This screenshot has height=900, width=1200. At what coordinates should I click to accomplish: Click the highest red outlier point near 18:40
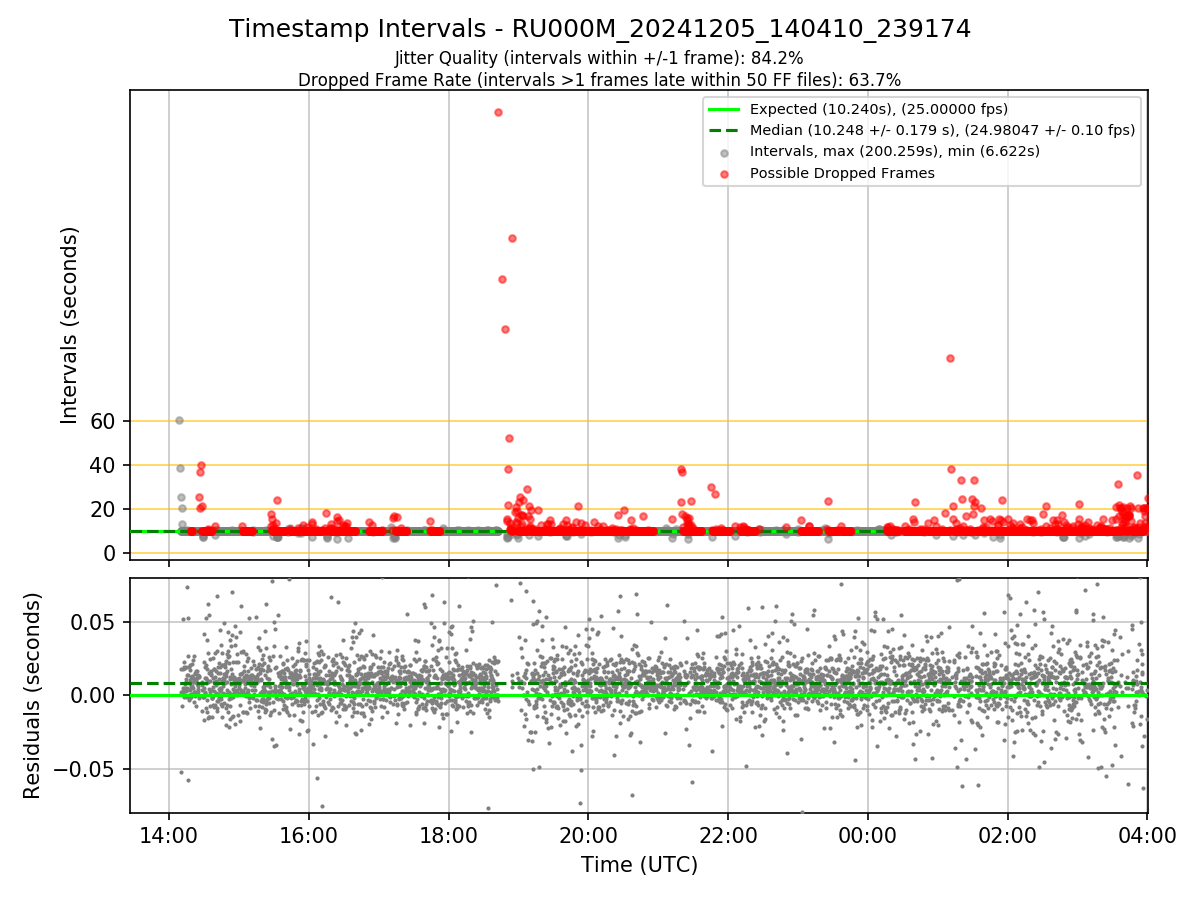tap(498, 112)
